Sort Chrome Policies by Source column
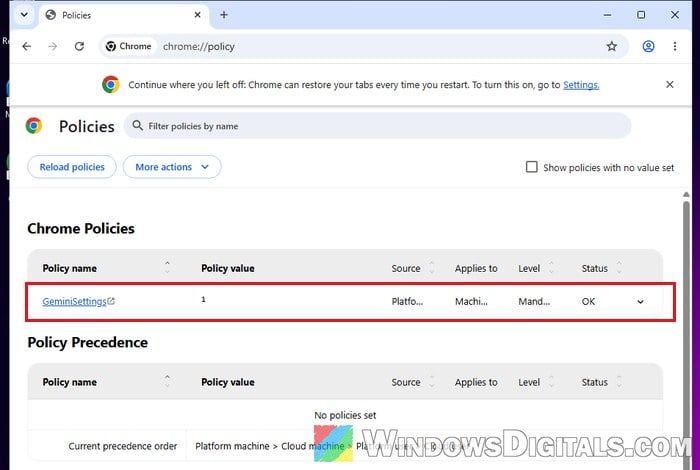Image resolution: width=700 pixels, height=470 pixels. tap(431, 268)
